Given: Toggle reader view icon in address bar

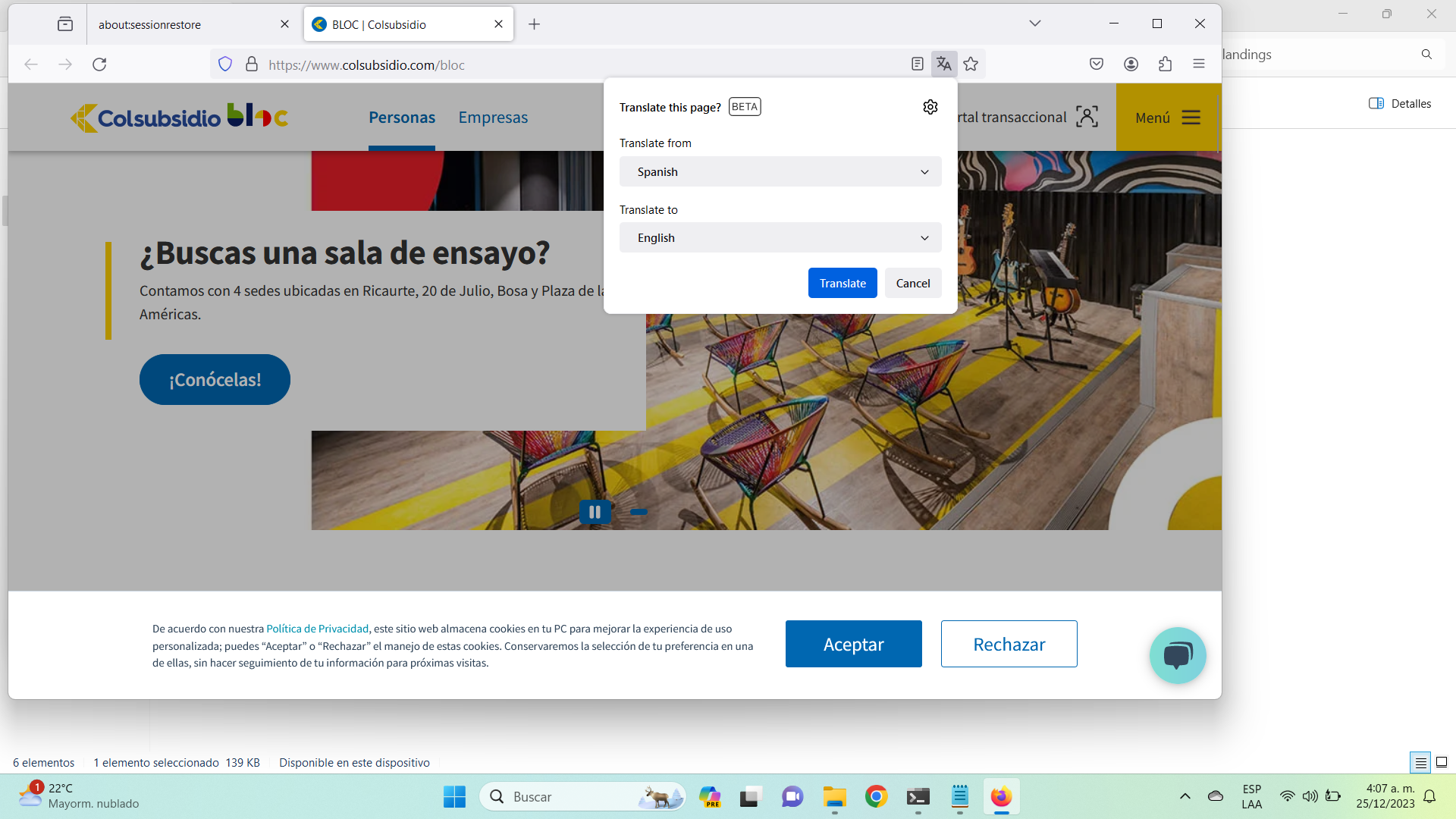Looking at the screenshot, I should pos(917,64).
